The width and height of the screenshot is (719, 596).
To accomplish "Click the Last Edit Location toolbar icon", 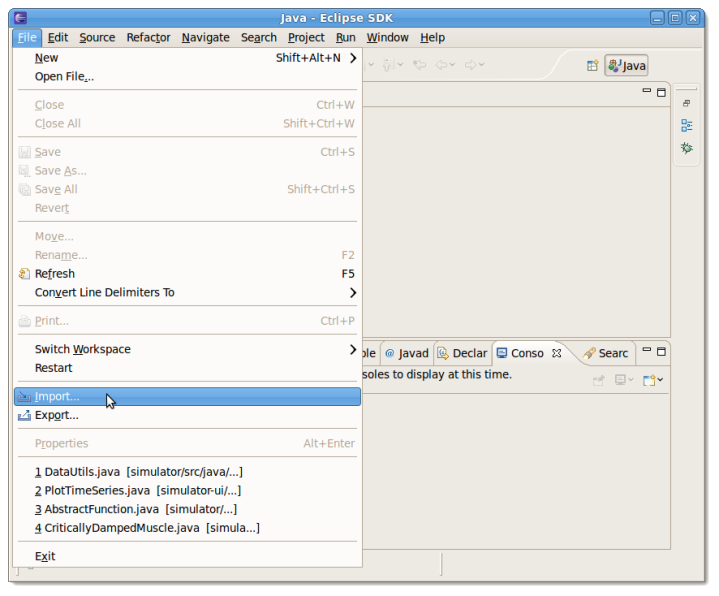I will [x=420, y=65].
